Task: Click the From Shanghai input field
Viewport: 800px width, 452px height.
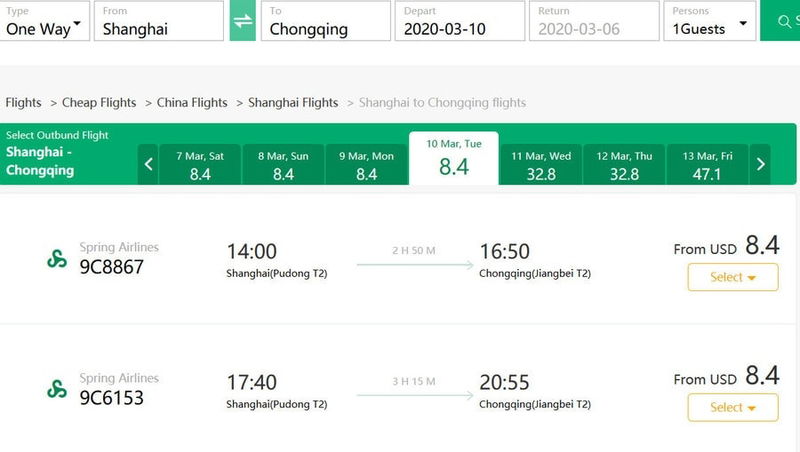Action: tap(159, 20)
